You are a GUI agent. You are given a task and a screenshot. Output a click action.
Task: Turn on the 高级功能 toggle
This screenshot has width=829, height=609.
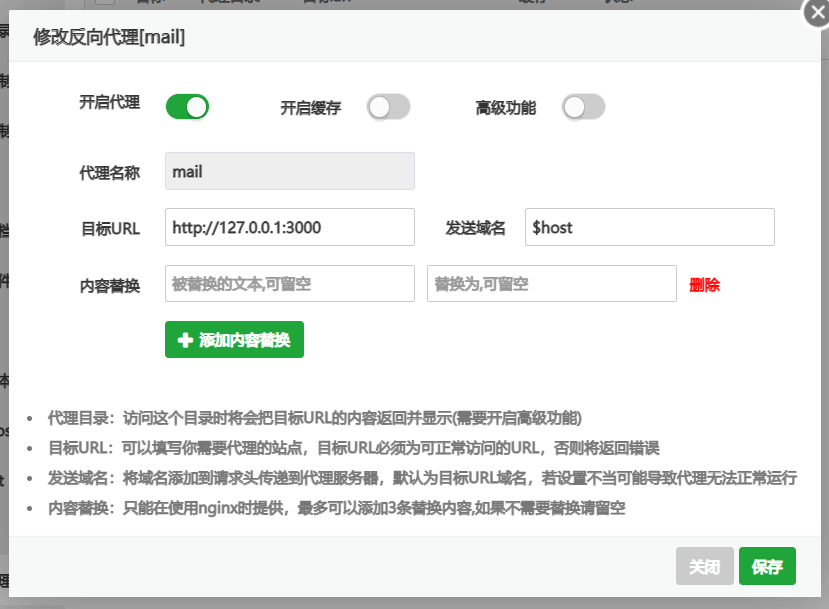click(583, 107)
